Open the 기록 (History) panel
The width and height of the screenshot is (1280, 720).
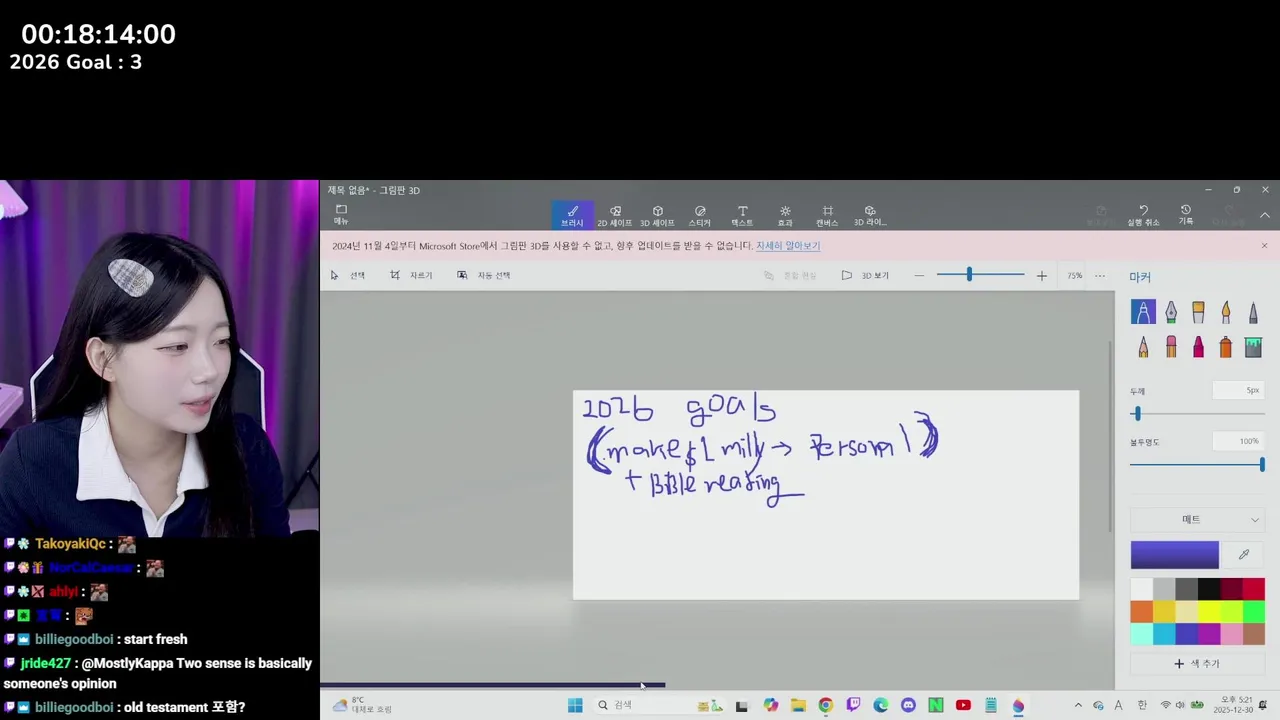pyautogui.click(x=1186, y=215)
